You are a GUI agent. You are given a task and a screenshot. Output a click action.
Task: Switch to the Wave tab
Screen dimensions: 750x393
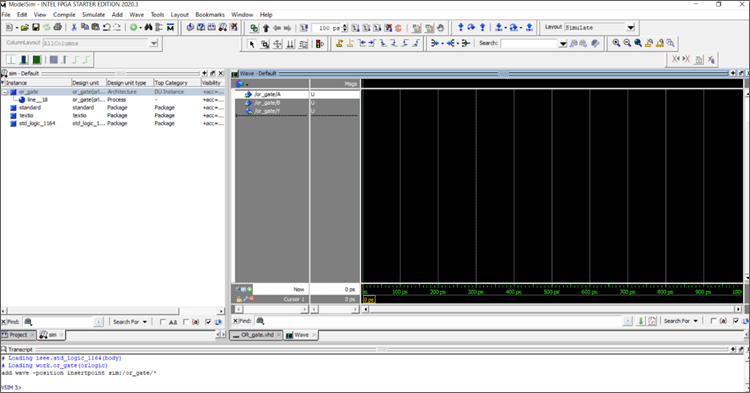(301, 335)
